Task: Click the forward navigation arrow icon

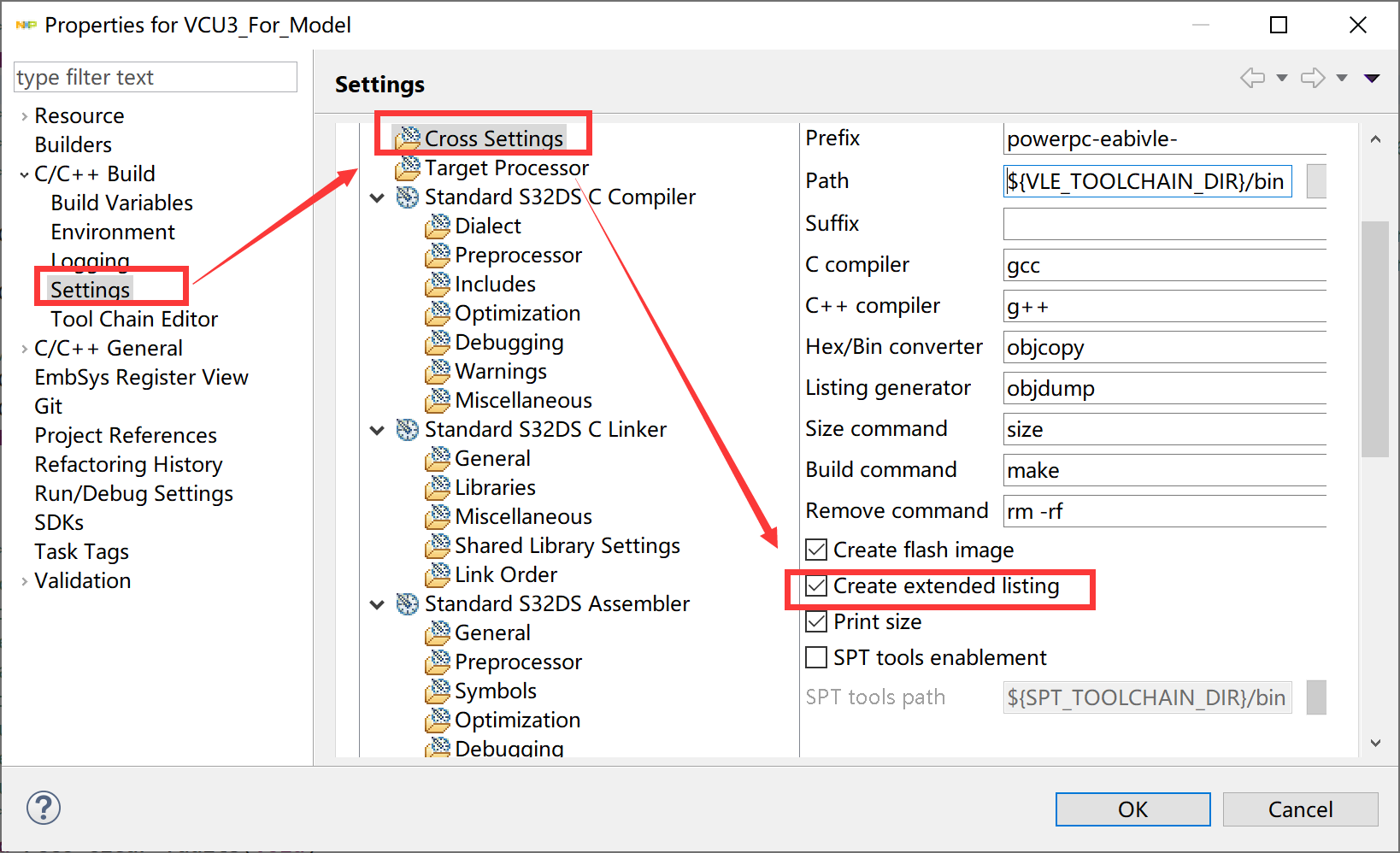Action: tap(1313, 77)
